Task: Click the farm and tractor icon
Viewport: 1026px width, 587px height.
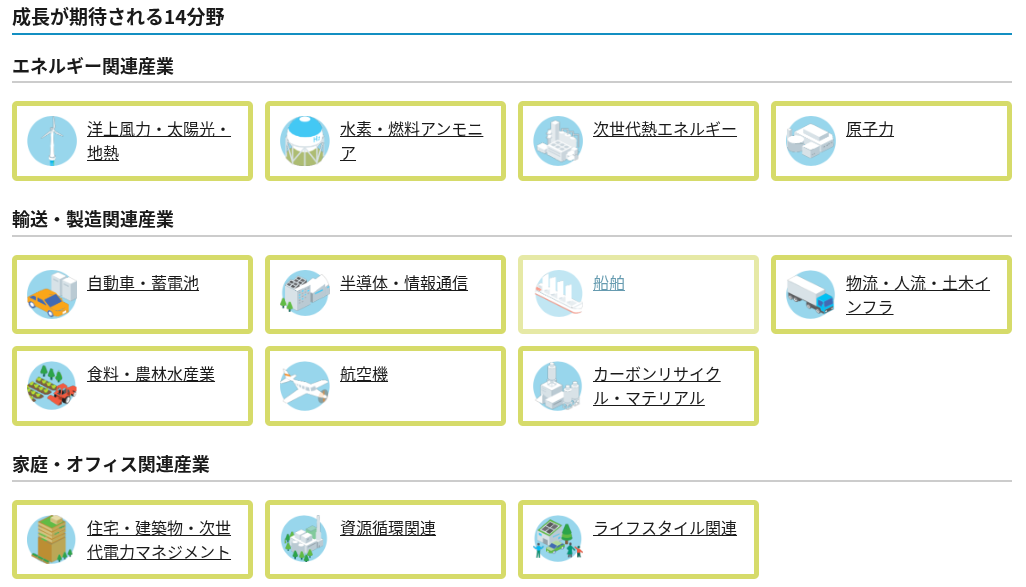Action: coord(50,386)
